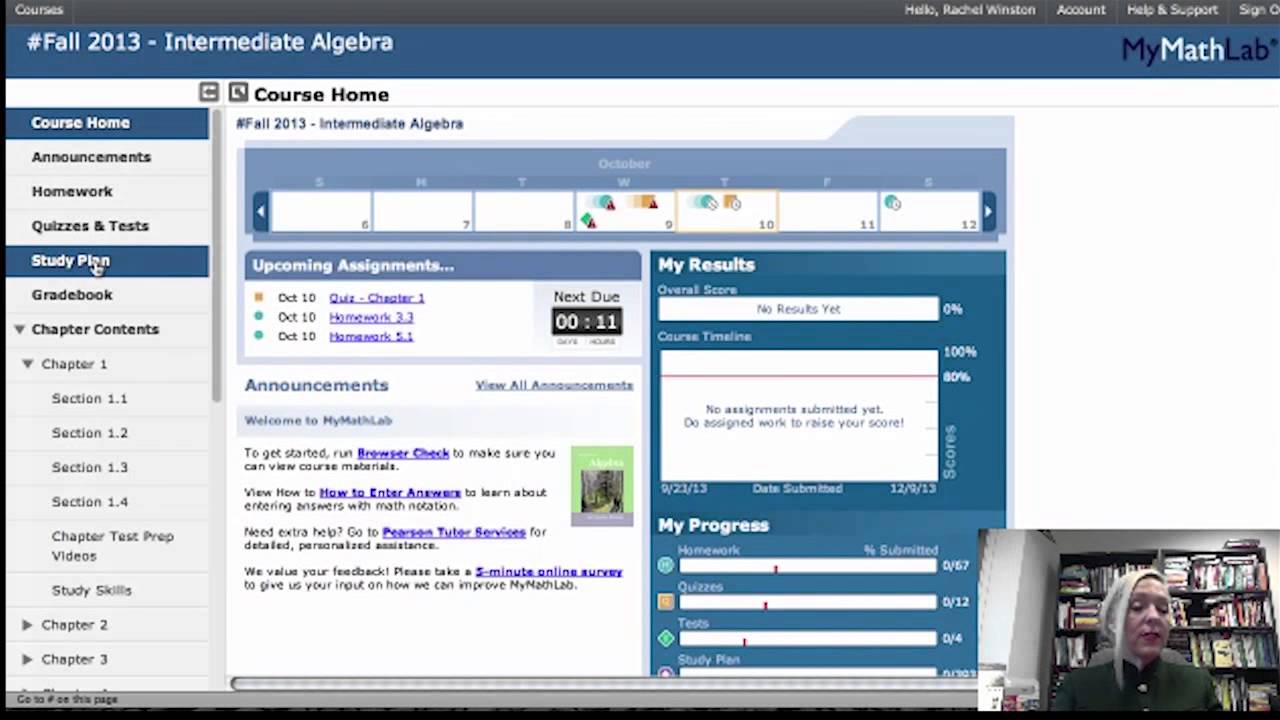Open Quiz - Chapter 1 link

[376, 298]
